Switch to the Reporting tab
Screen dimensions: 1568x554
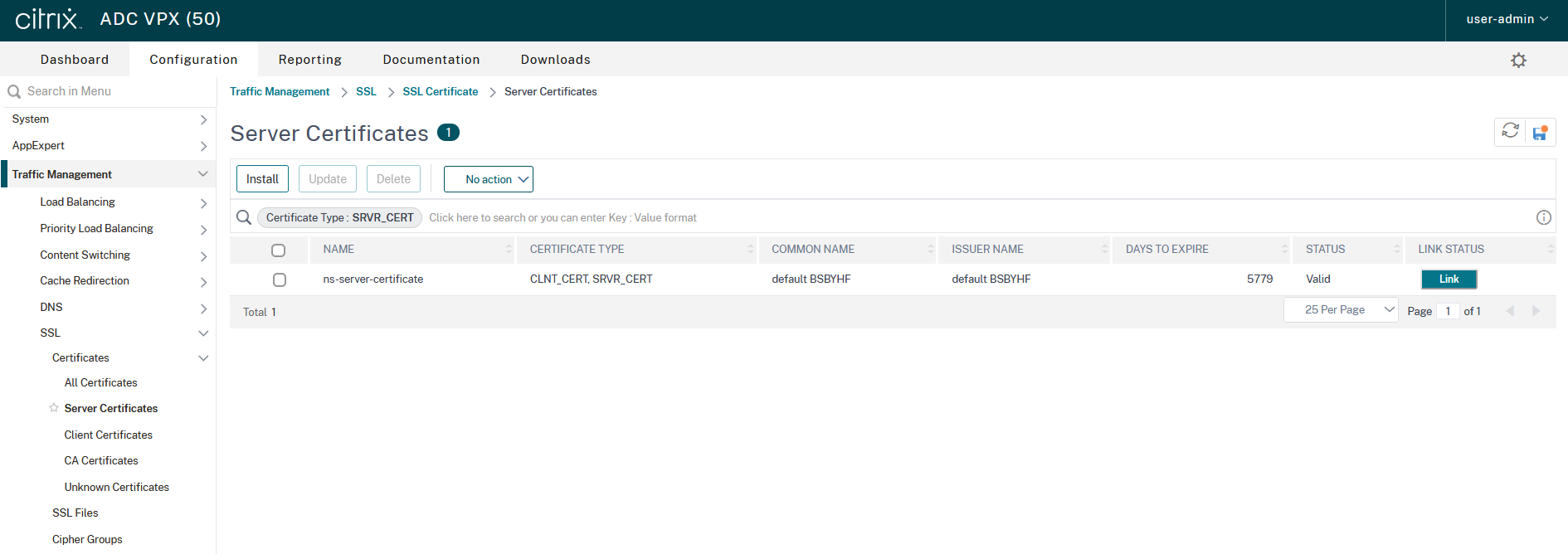[309, 60]
